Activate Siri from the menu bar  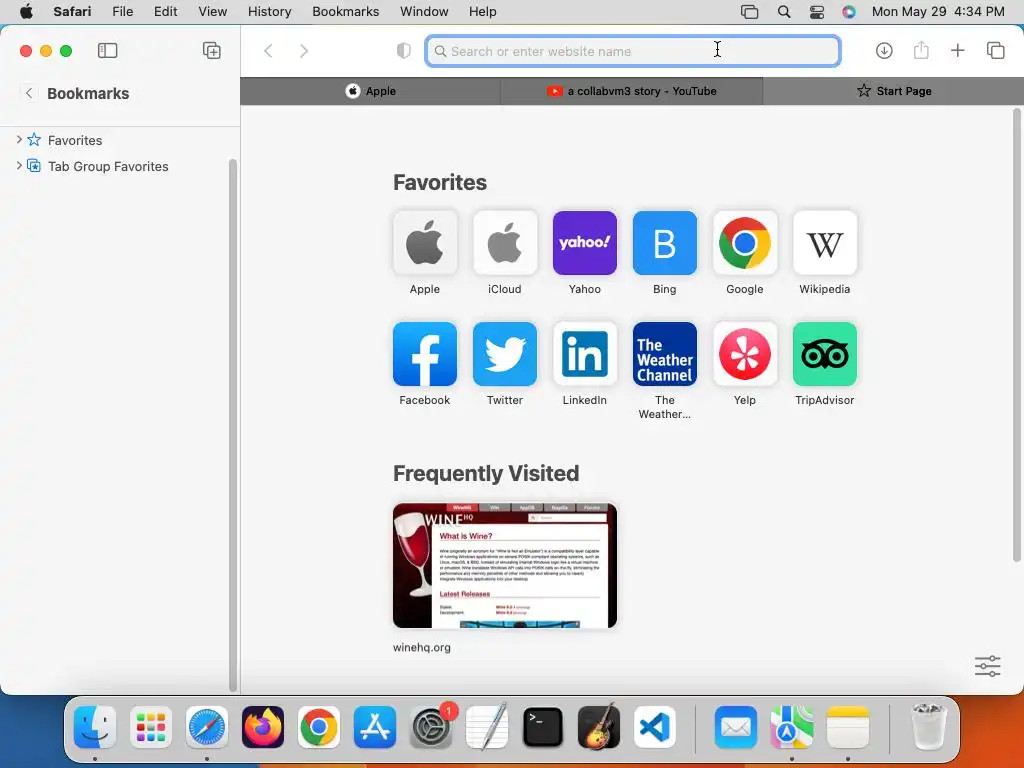pos(848,12)
